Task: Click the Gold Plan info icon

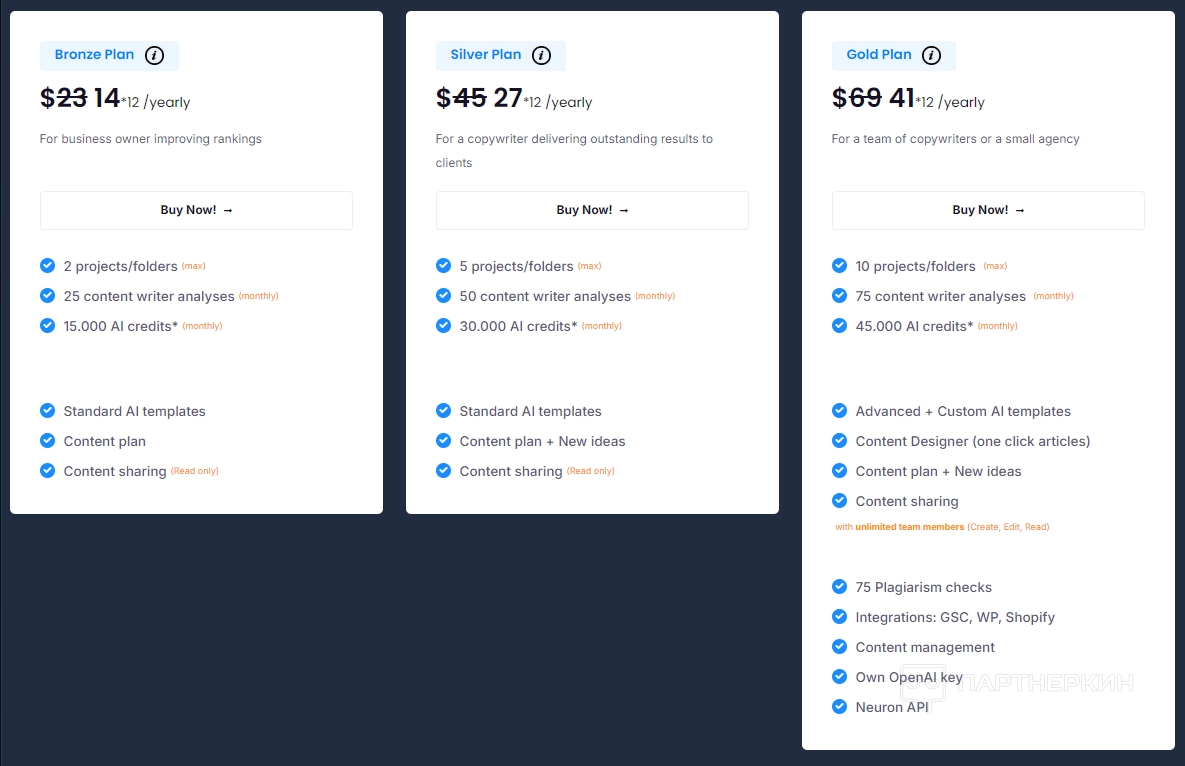Action: (x=931, y=55)
